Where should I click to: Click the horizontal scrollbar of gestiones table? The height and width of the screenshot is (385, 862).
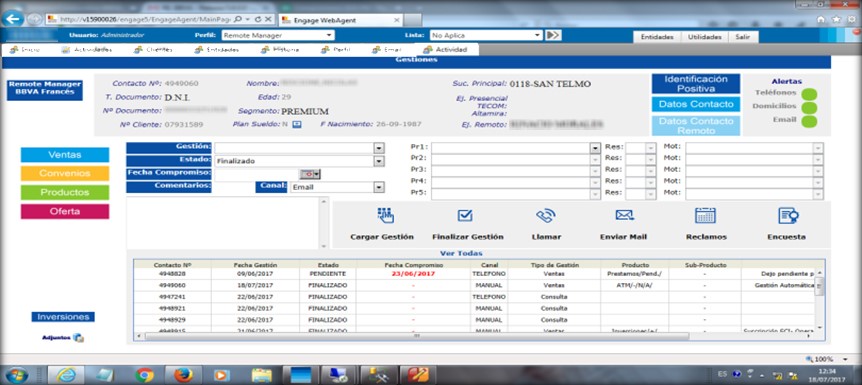416,336
